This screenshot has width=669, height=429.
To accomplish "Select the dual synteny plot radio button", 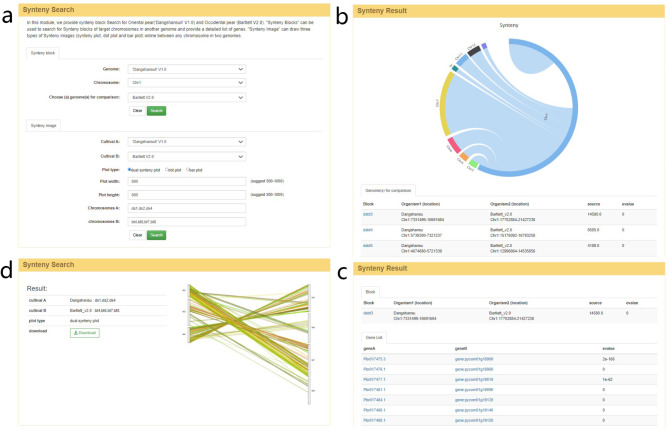I will (130, 170).
